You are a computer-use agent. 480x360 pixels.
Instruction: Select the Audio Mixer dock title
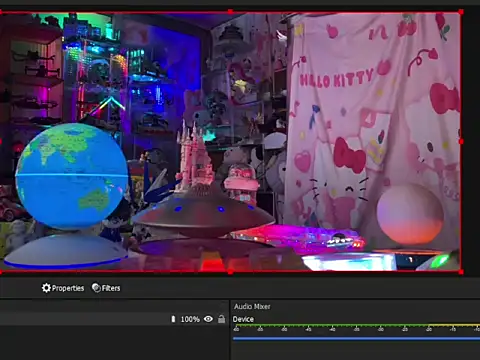click(252, 306)
